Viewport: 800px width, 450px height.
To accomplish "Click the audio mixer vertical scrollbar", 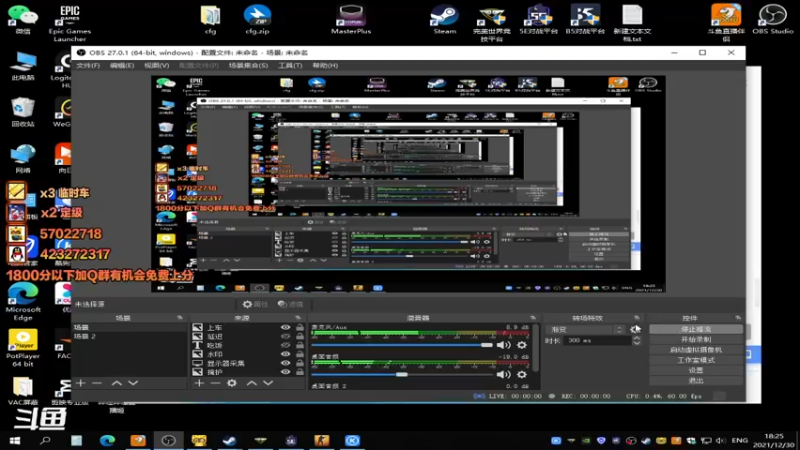I will (535, 348).
